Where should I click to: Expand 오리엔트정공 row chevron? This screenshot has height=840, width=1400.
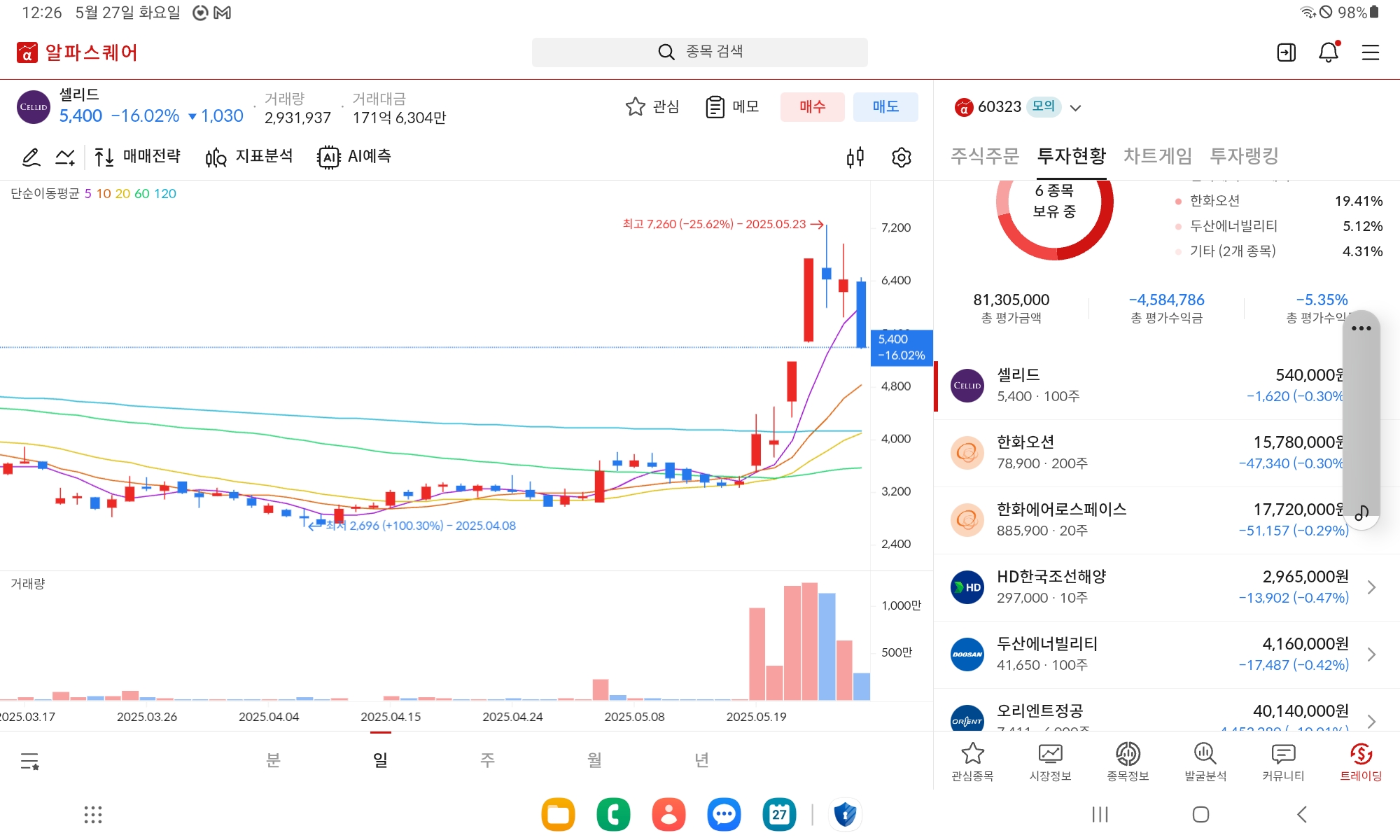click(1371, 721)
